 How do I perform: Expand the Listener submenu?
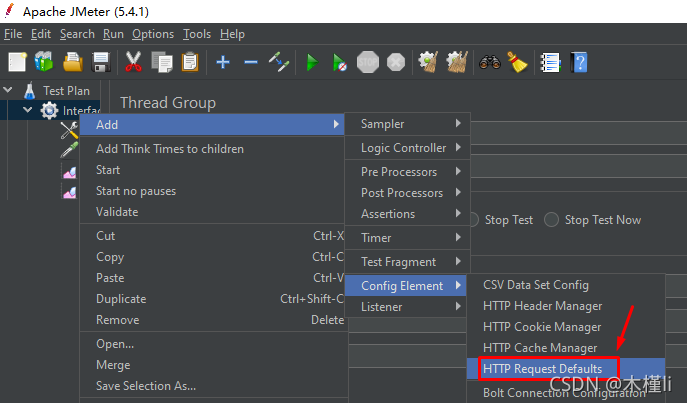[407, 307]
